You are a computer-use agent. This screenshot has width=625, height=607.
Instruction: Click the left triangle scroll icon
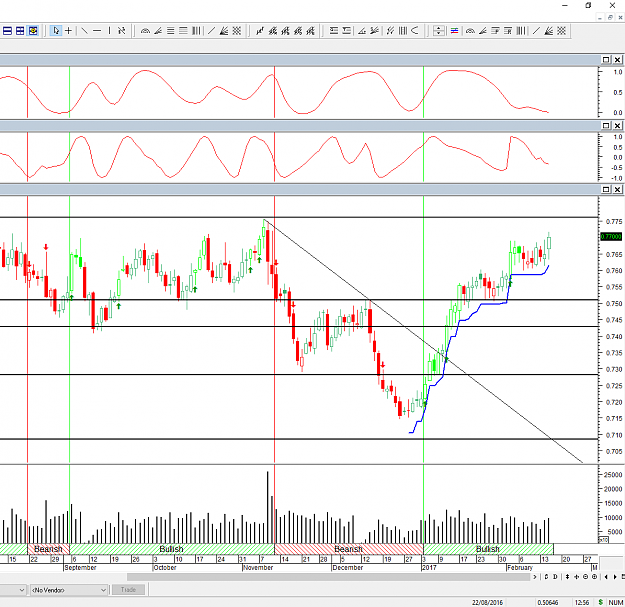coord(606,577)
